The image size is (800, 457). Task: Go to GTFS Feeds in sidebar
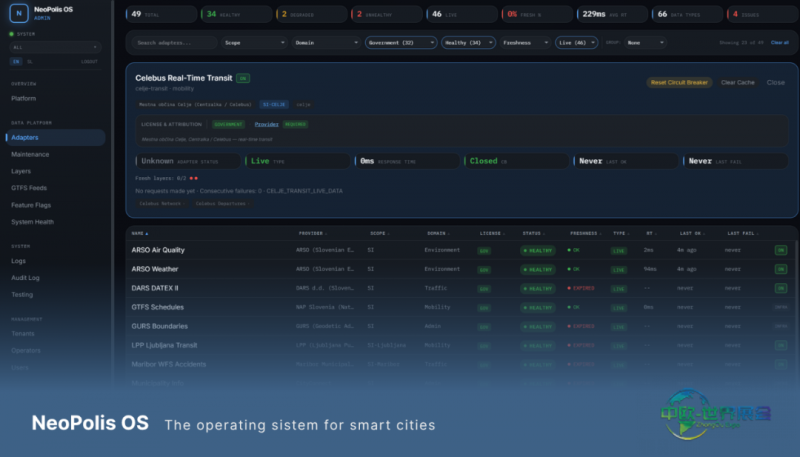29,188
